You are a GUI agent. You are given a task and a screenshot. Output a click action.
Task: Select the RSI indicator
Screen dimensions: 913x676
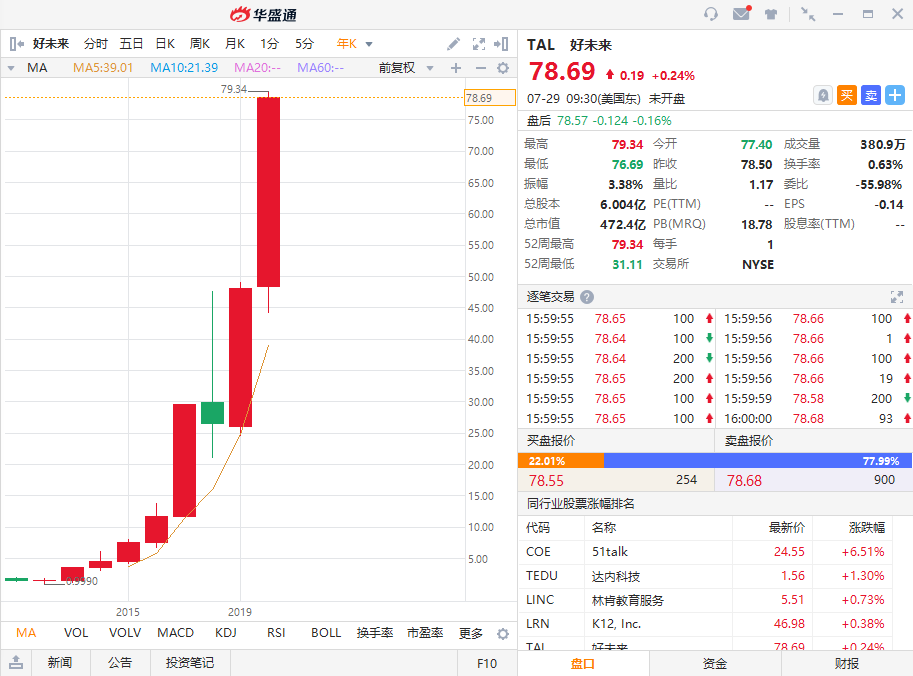(x=276, y=633)
